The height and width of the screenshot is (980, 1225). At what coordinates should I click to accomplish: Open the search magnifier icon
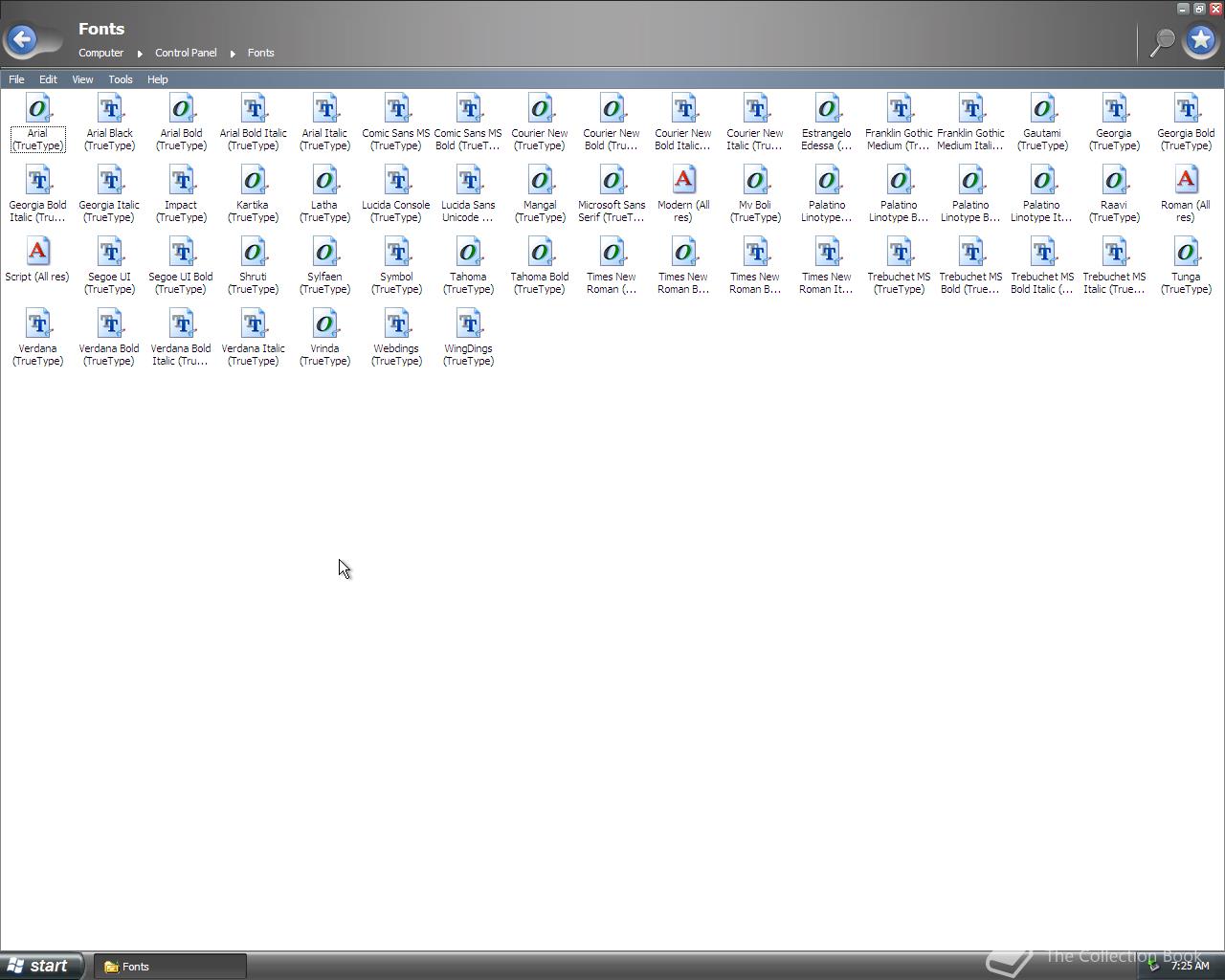point(1162,41)
